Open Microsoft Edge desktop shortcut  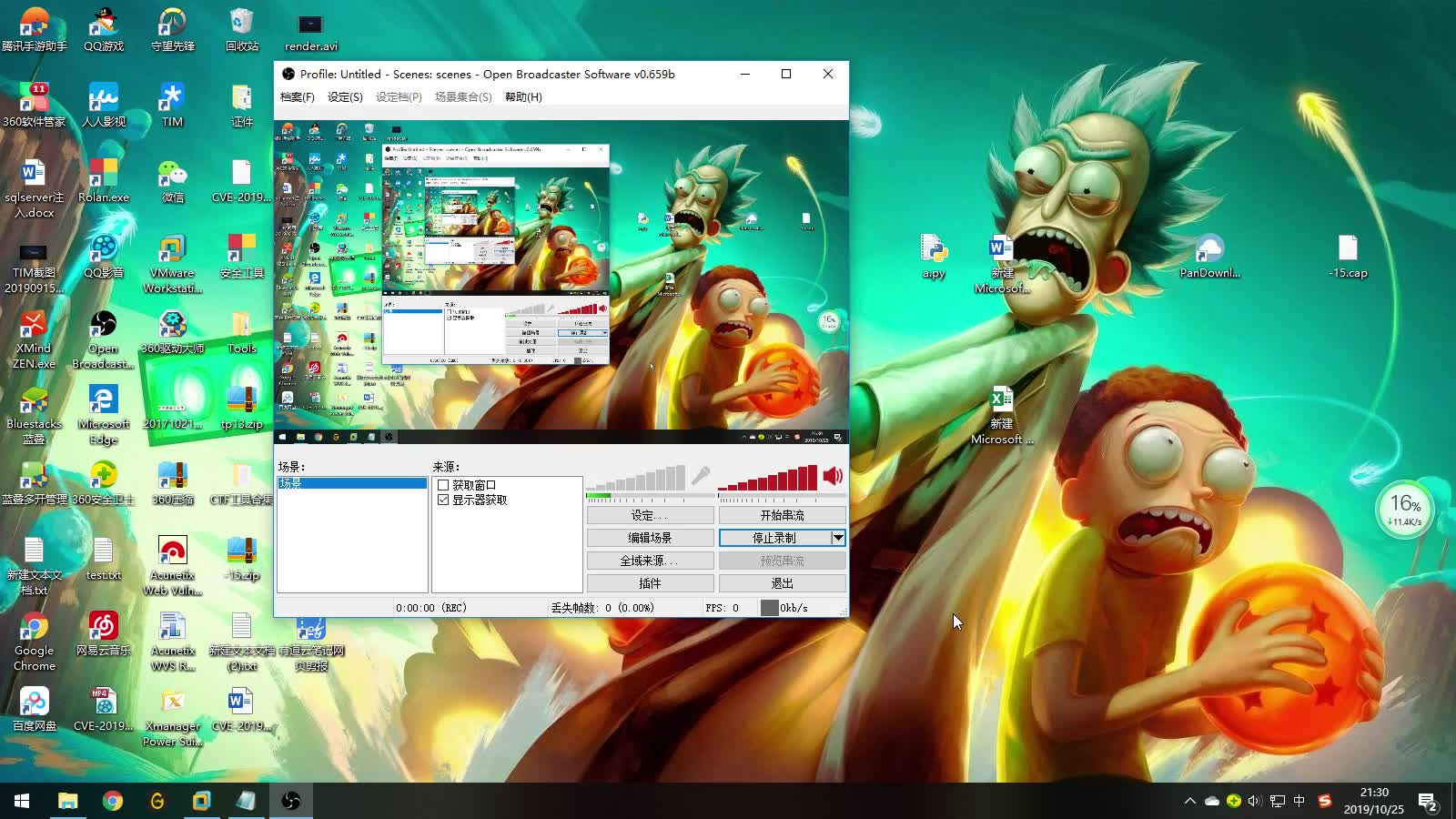coord(104,415)
